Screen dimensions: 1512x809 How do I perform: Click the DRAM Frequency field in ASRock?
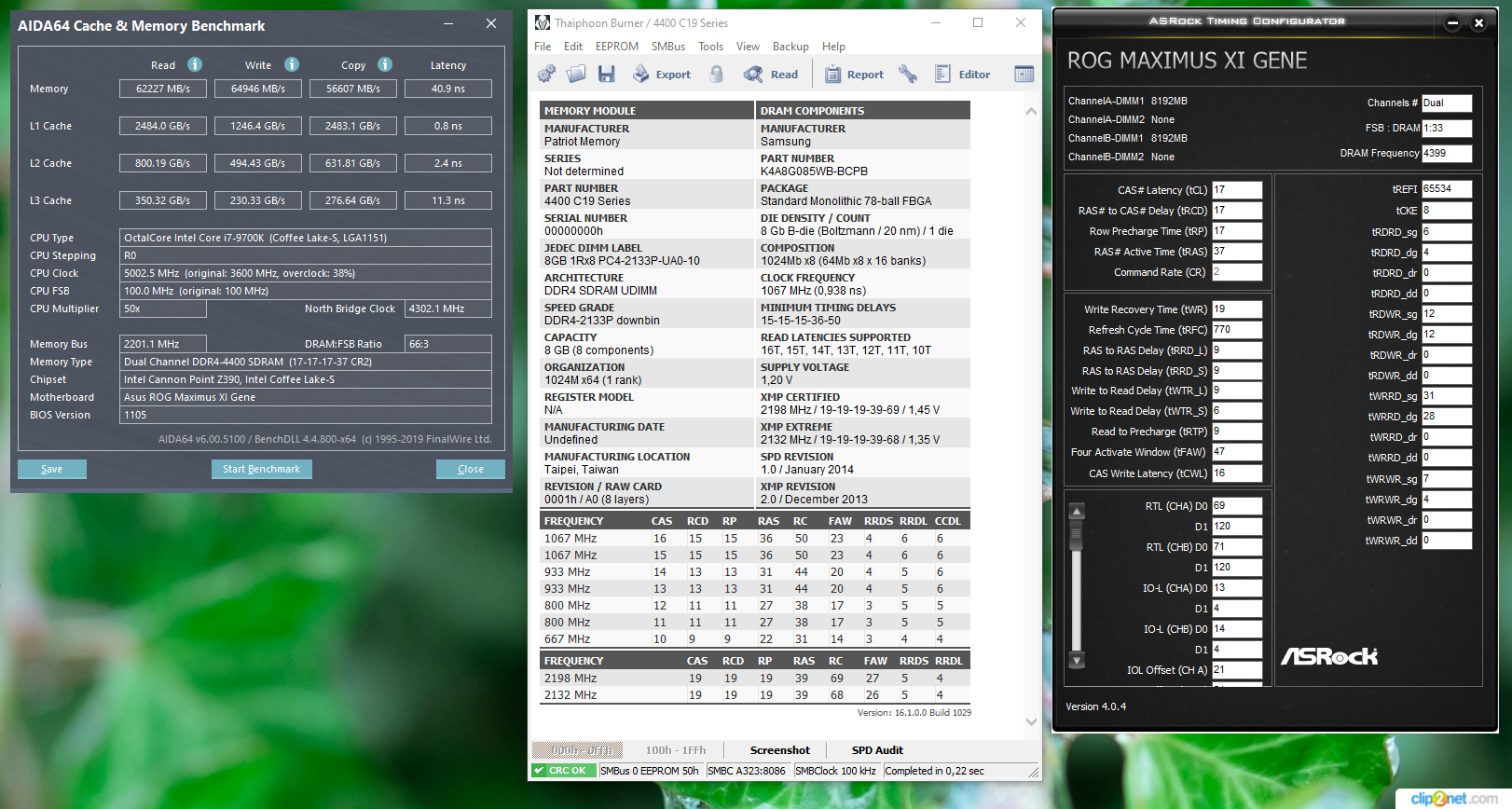tap(1447, 154)
